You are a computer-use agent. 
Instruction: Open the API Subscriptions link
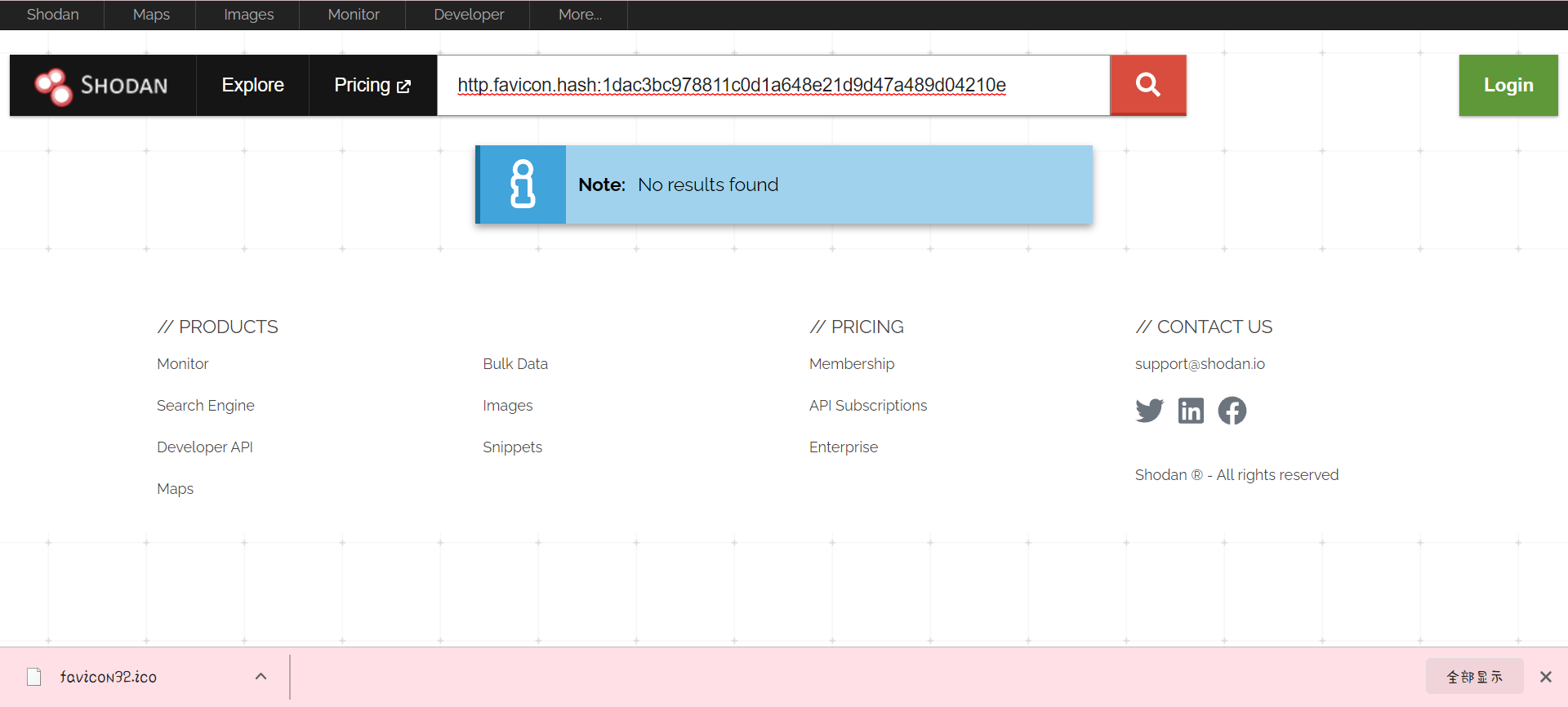pyautogui.click(x=868, y=406)
